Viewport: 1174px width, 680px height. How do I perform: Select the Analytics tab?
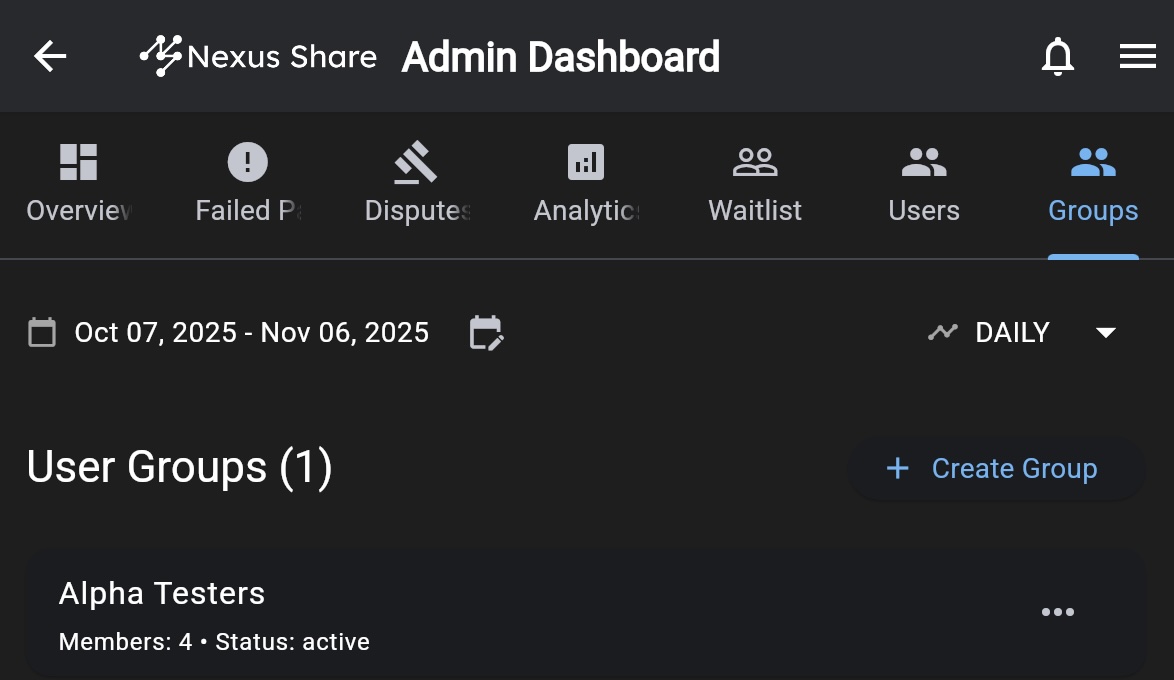pyautogui.click(x=586, y=185)
